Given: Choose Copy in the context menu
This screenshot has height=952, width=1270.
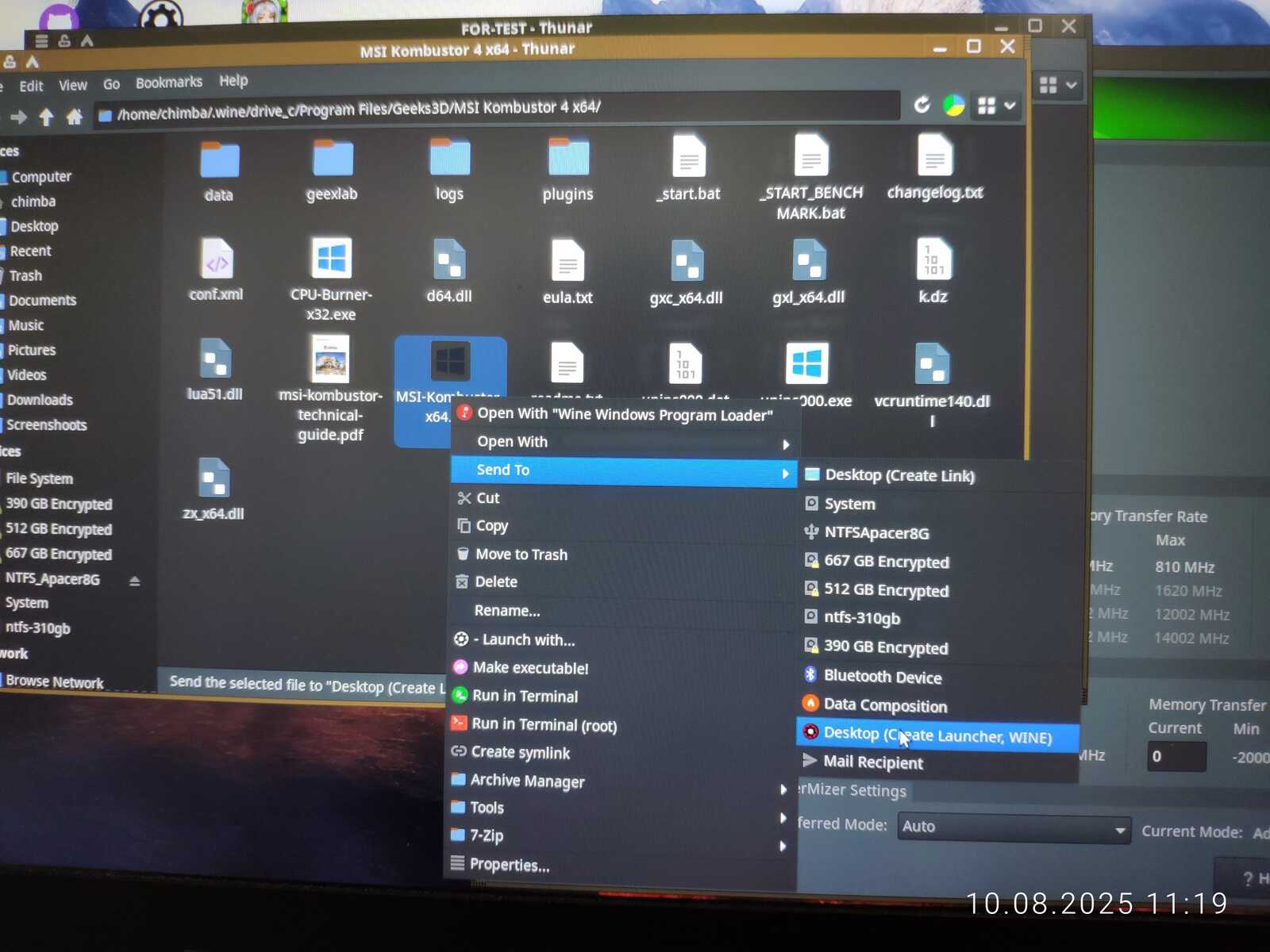Looking at the screenshot, I should click(x=623, y=527).
